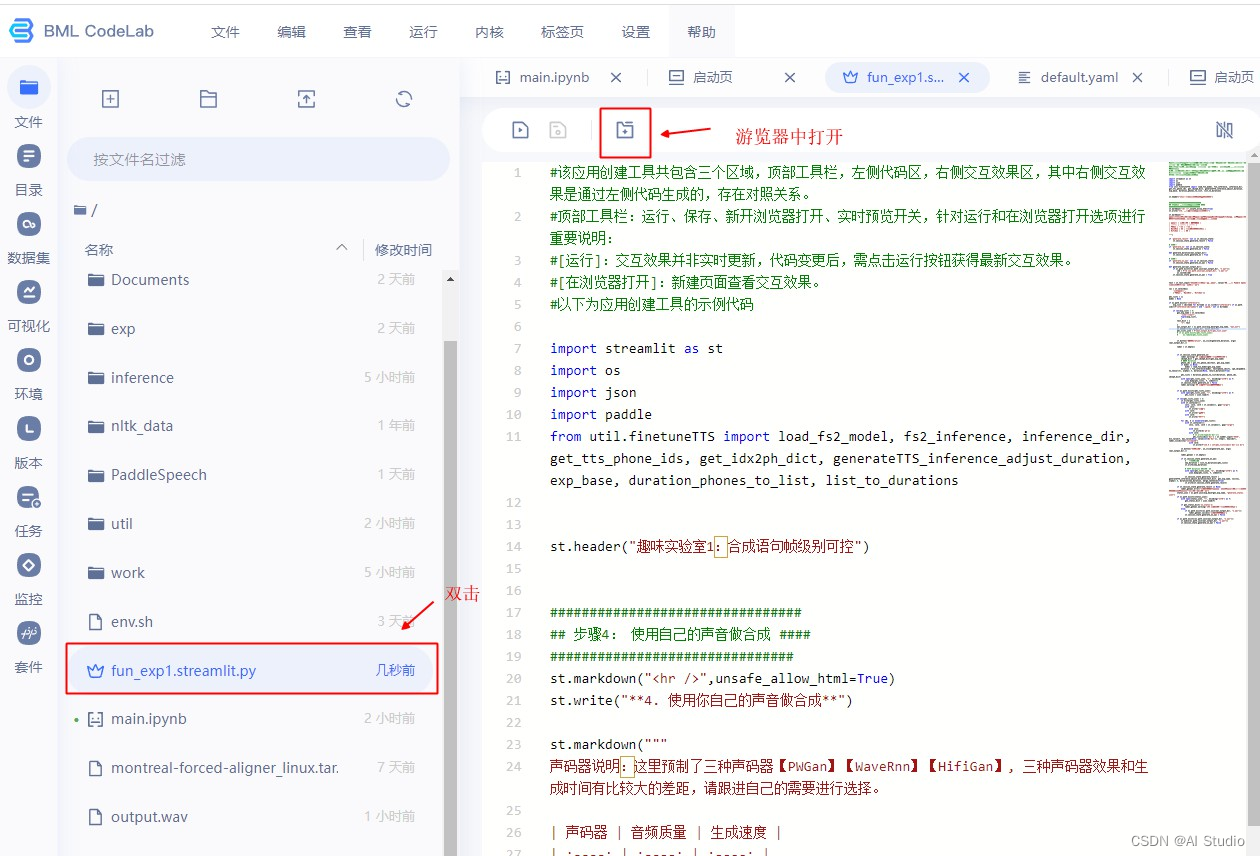Close the default.yaml tab
This screenshot has width=1260, height=856.
[1139, 77]
